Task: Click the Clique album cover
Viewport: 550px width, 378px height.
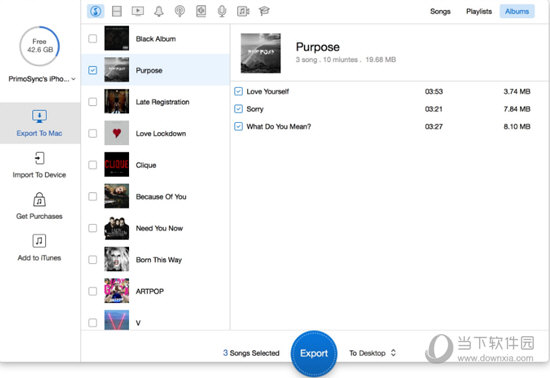Action: pos(117,164)
